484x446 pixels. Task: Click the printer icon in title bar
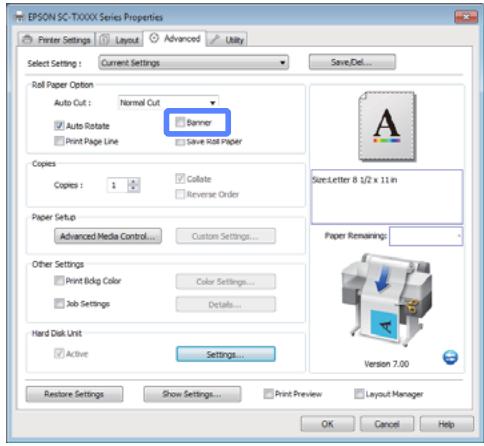(20, 17)
